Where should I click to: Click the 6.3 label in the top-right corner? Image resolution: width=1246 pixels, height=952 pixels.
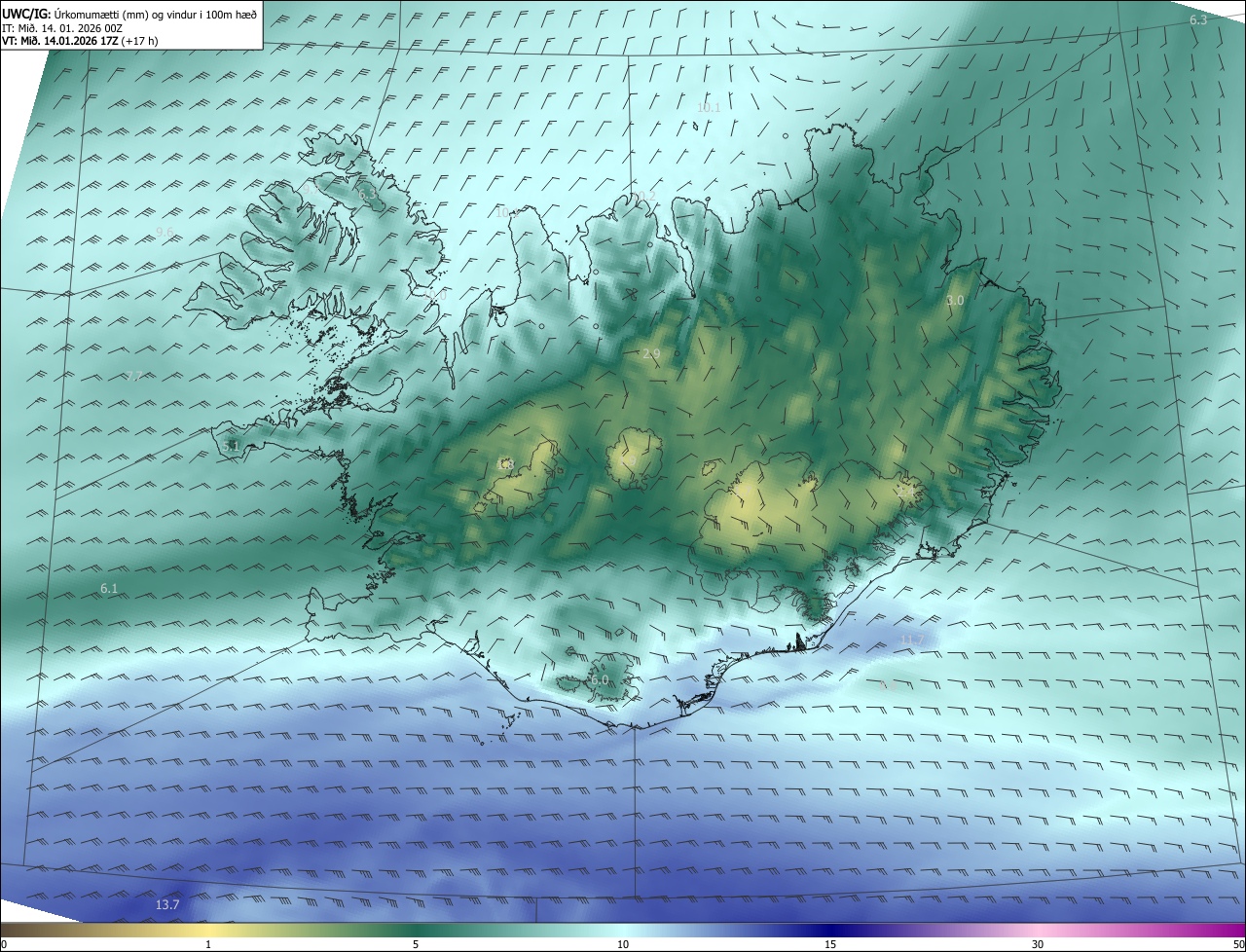1198,20
